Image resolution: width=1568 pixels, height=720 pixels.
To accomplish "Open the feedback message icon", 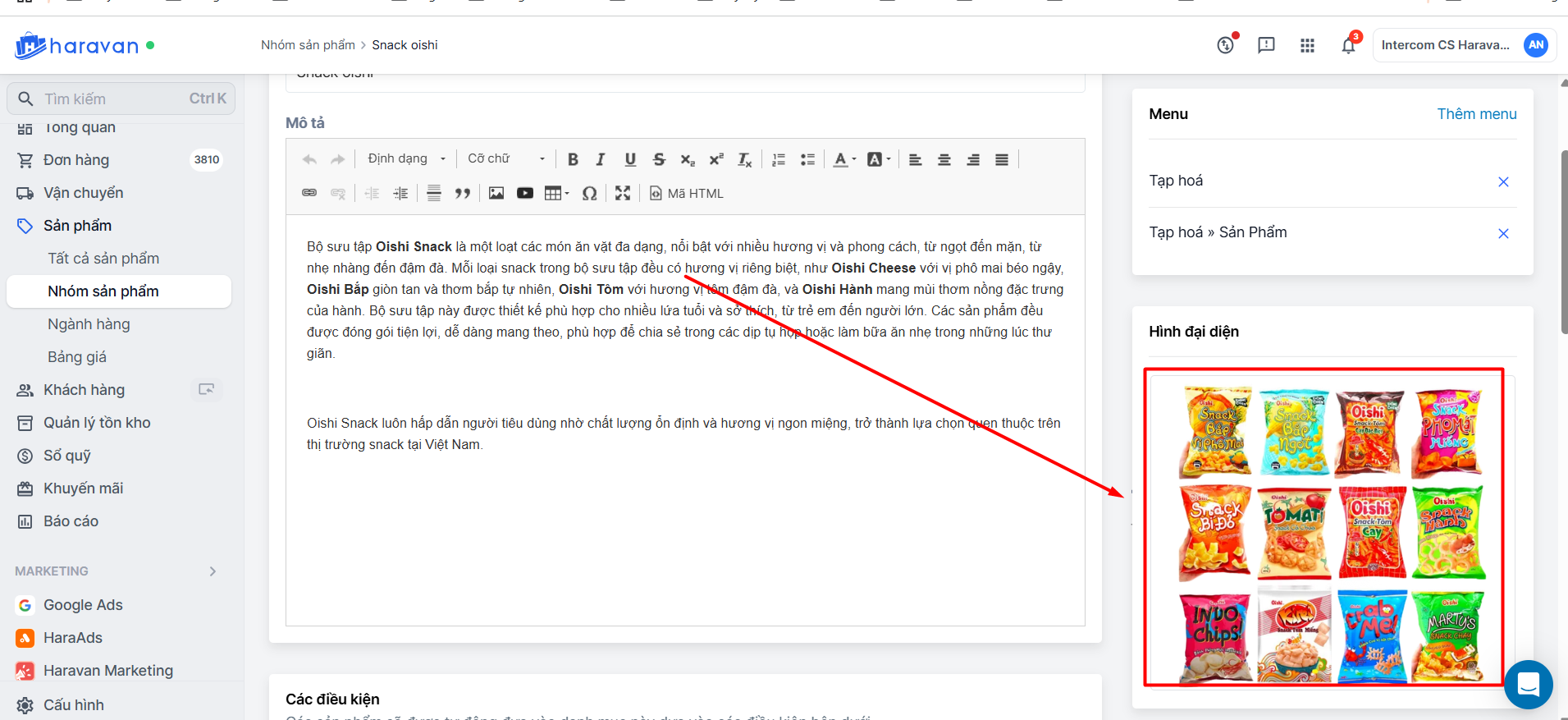I will [x=1266, y=45].
